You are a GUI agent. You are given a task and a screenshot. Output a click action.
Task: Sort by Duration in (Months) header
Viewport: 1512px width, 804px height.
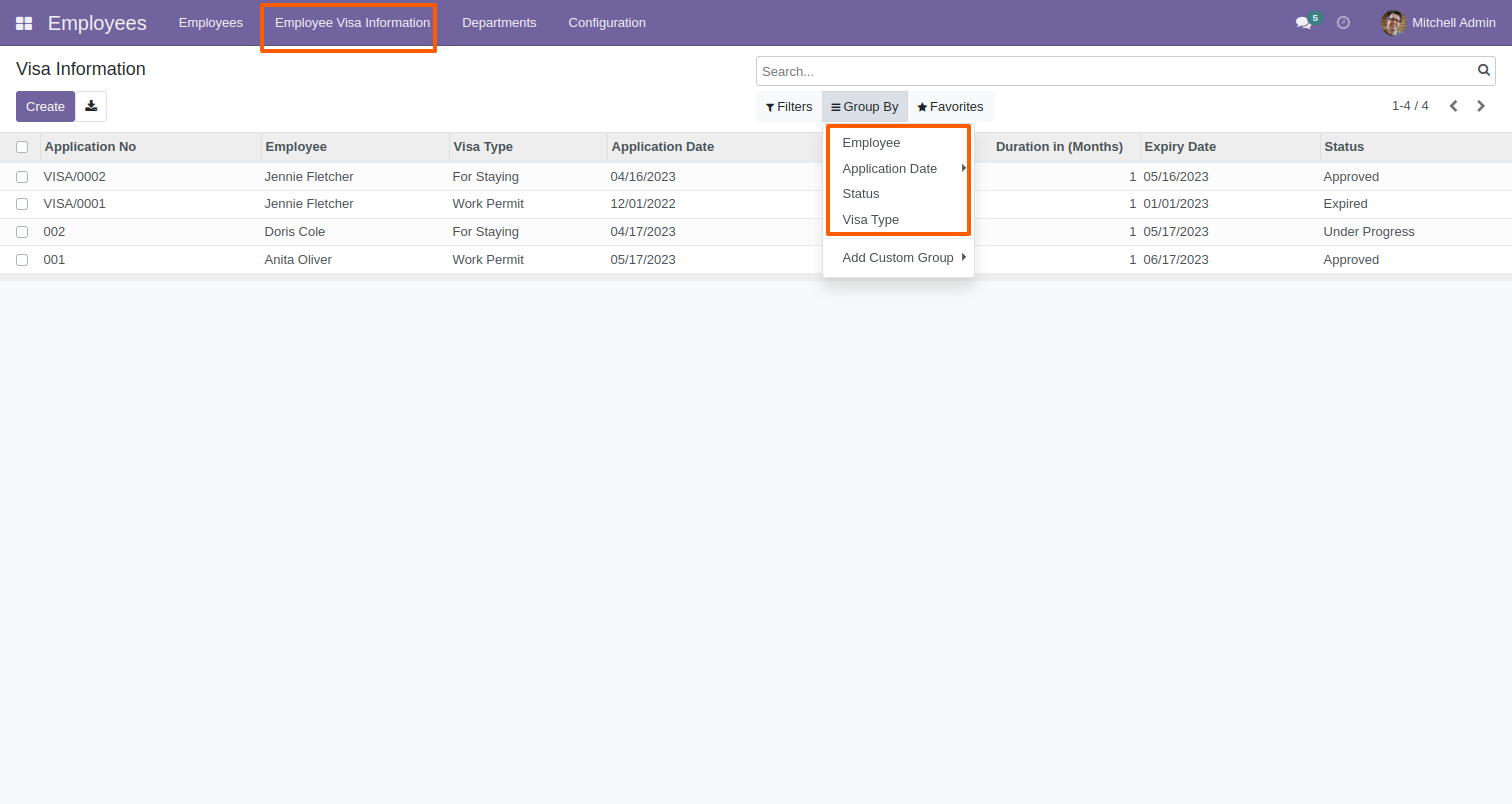(1059, 147)
